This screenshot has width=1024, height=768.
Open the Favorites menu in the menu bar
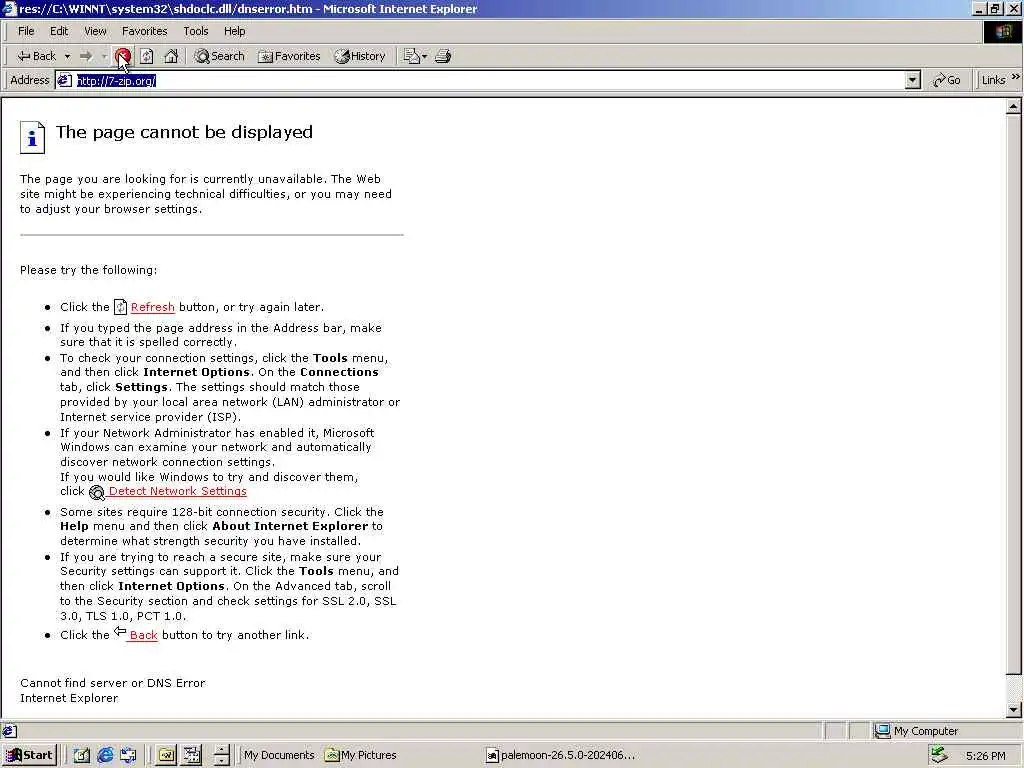[144, 31]
